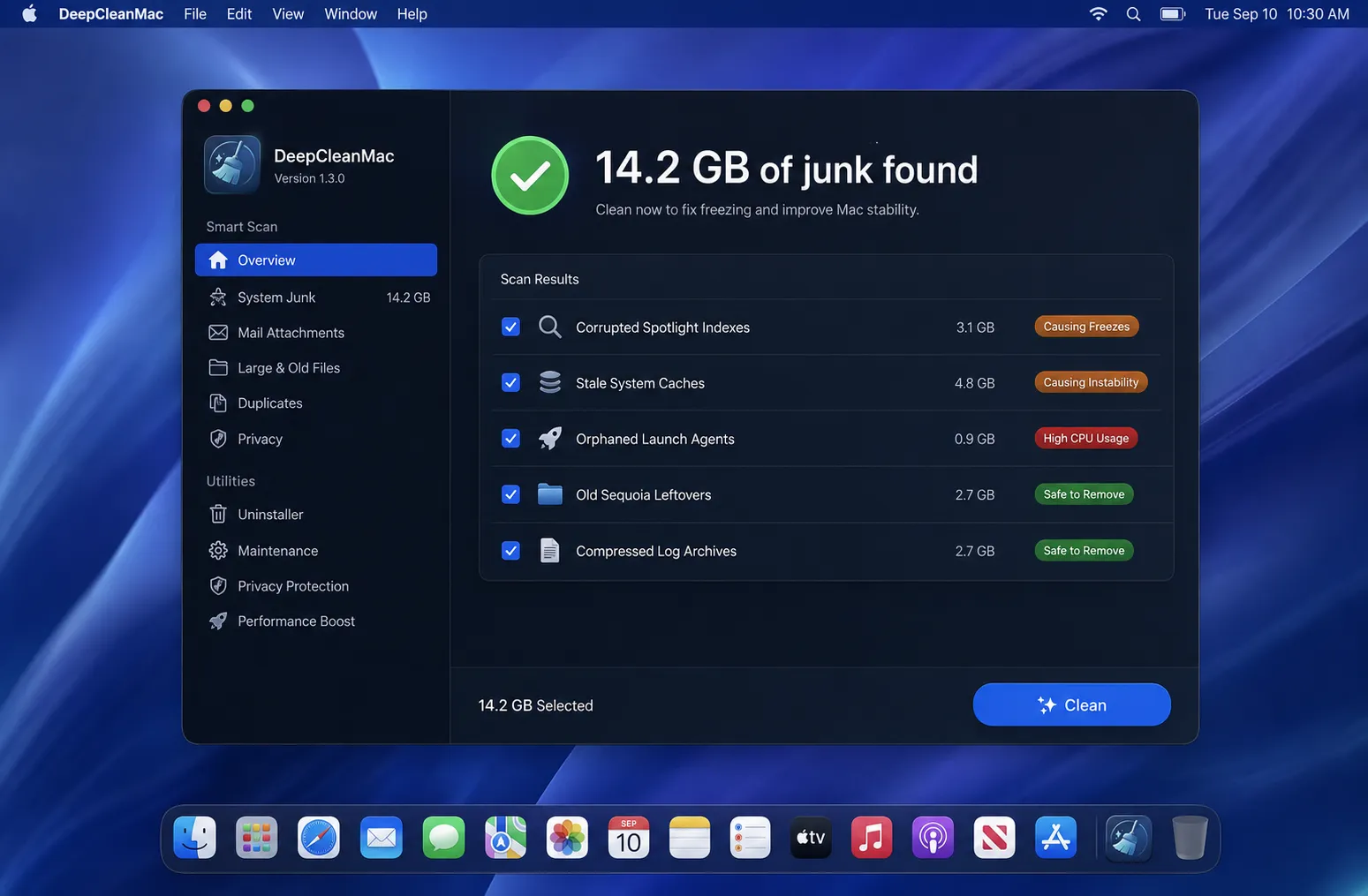This screenshot has height=896, width=1368.
Task: Open App Store from the Dock
Action: point(1056,837)
